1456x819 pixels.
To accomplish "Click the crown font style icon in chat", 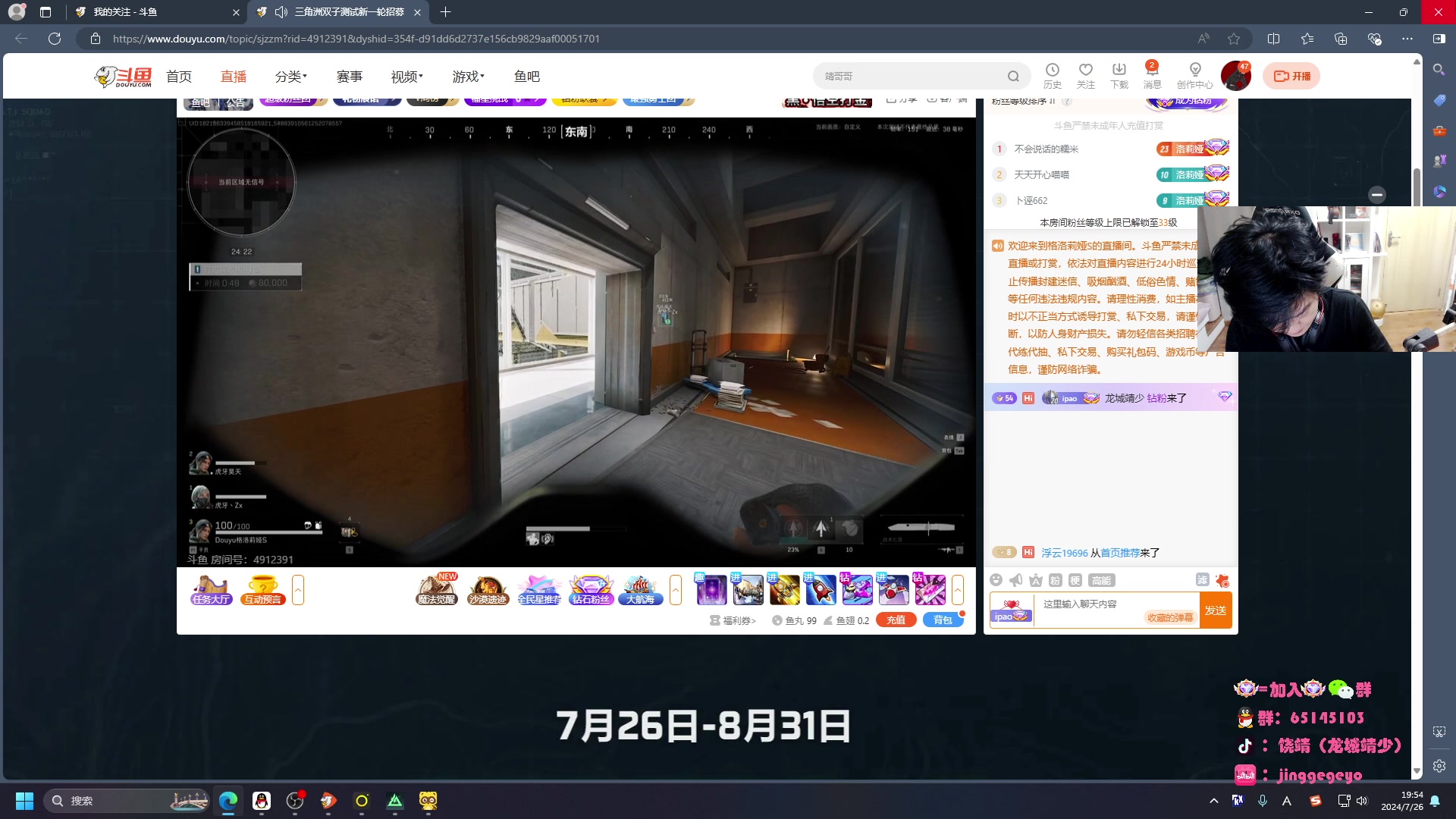I will pyautogui.click(x=1035, y=580).
